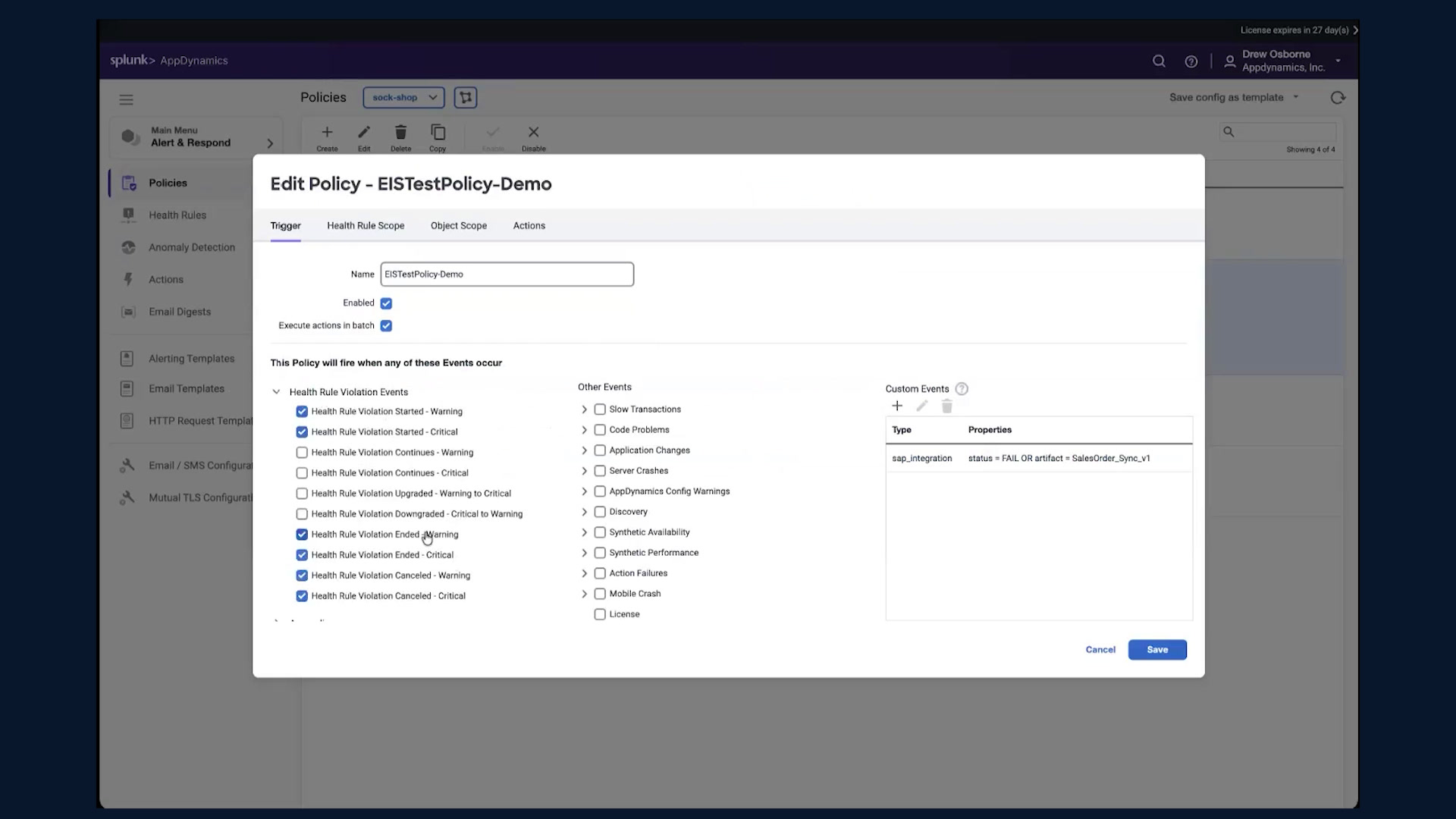Check the Slow Transactions checkbox

[600, 409]
